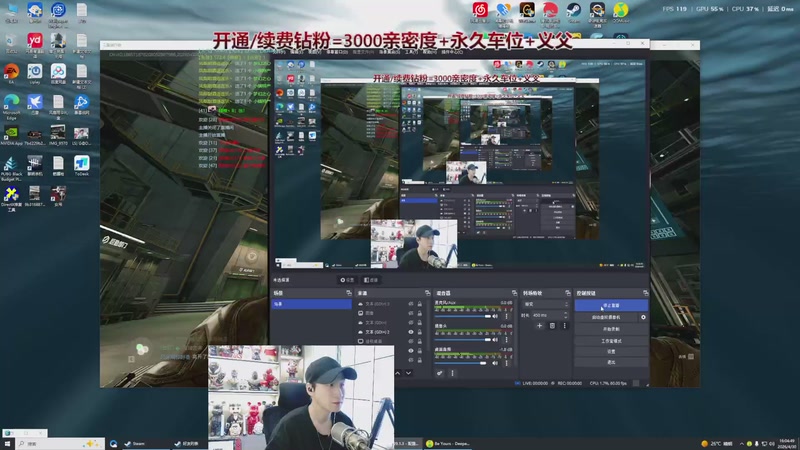Screen dimensions: 800x450
Task: Adjust 桌面音频 volume slider
Action: click(x=461, y=363)
